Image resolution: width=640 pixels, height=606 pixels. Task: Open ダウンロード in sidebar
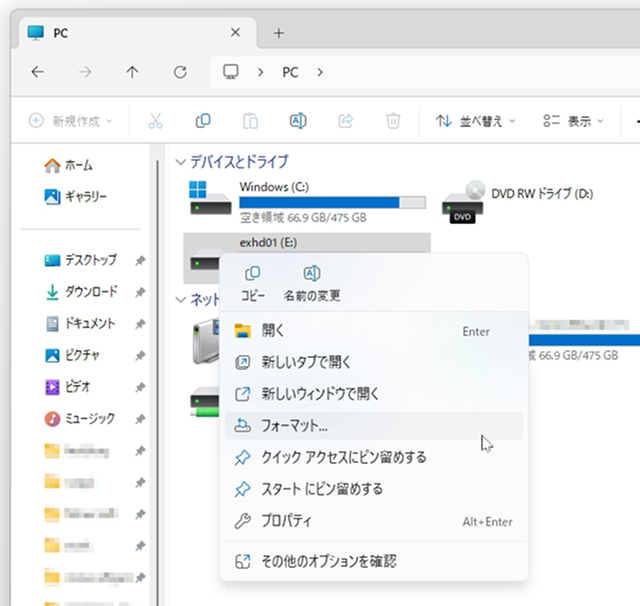coord(80,292)
